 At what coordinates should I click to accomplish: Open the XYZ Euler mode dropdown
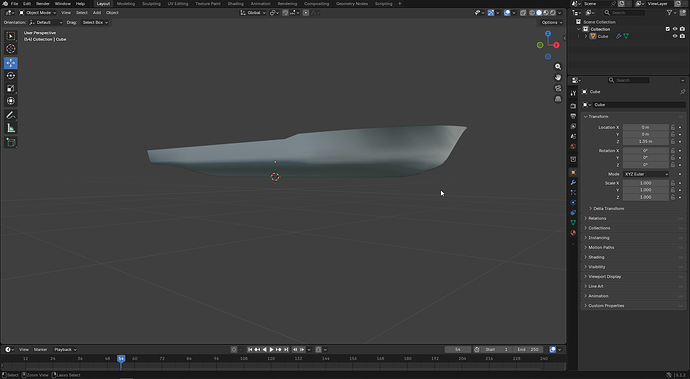646,174
